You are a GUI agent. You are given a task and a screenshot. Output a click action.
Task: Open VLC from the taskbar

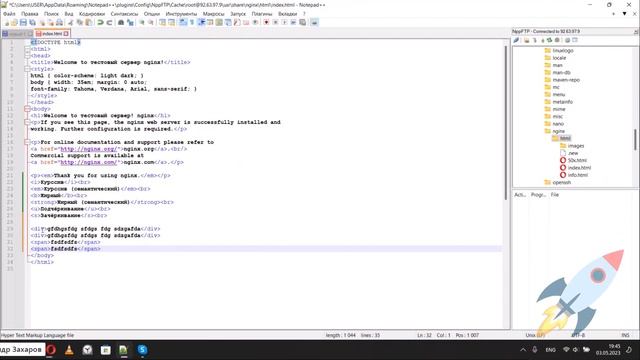click(x=69, y=350)
